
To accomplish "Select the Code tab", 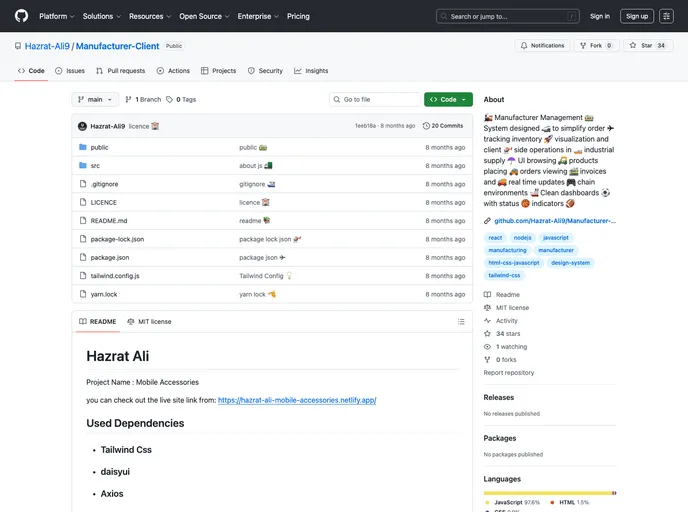I will 31,71.
